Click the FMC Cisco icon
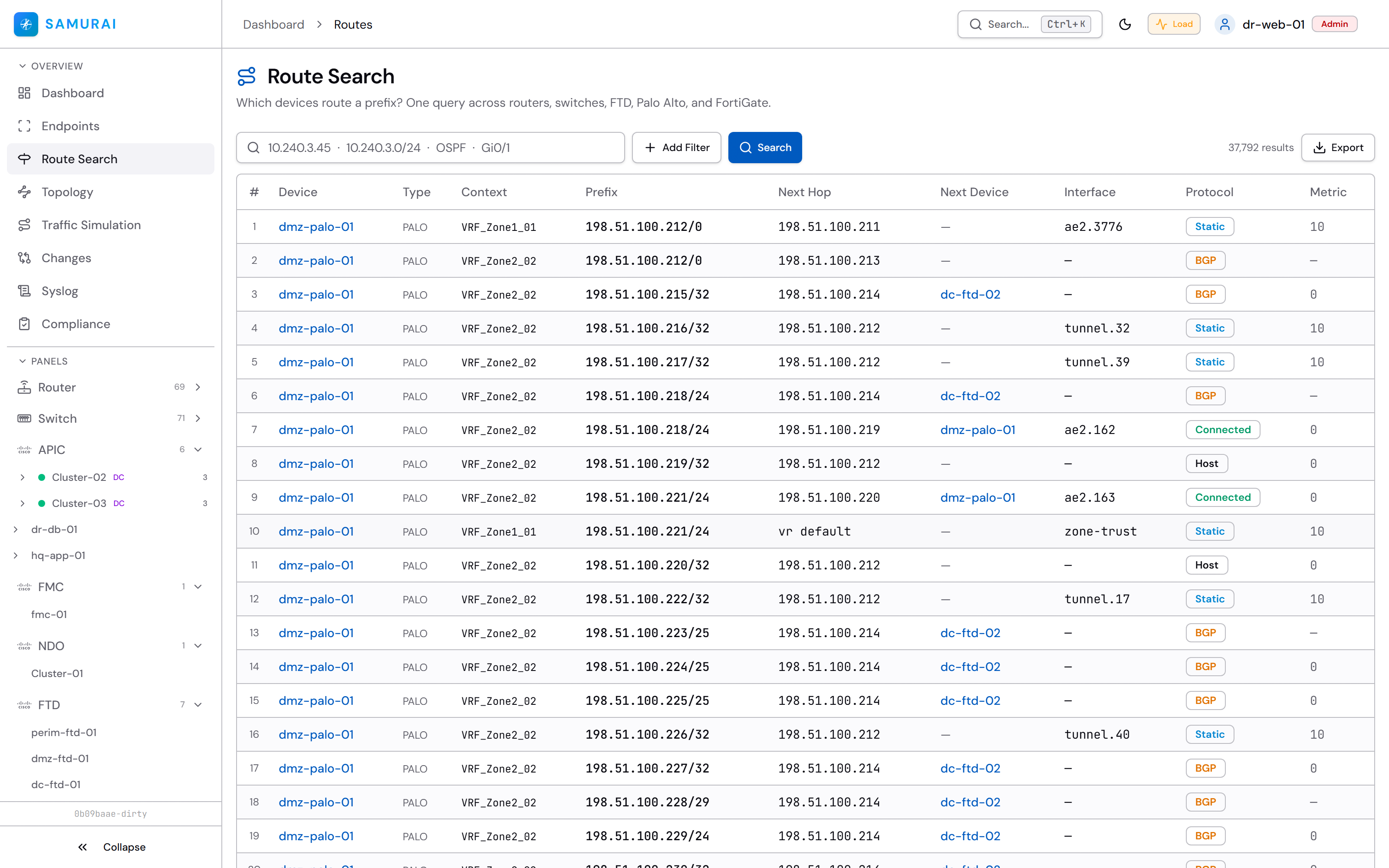 24,587
